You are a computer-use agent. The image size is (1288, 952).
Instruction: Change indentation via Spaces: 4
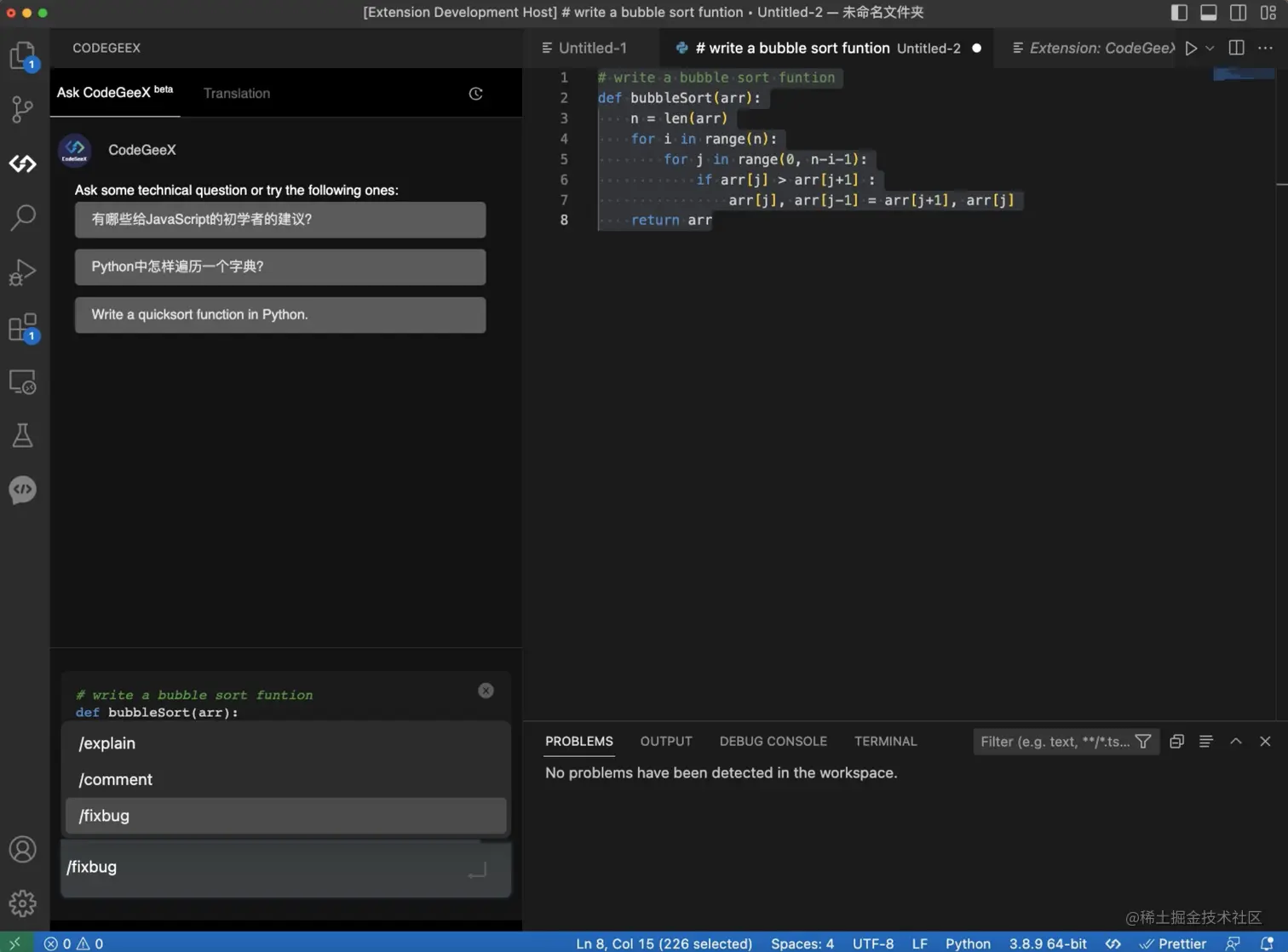[802, 943]
